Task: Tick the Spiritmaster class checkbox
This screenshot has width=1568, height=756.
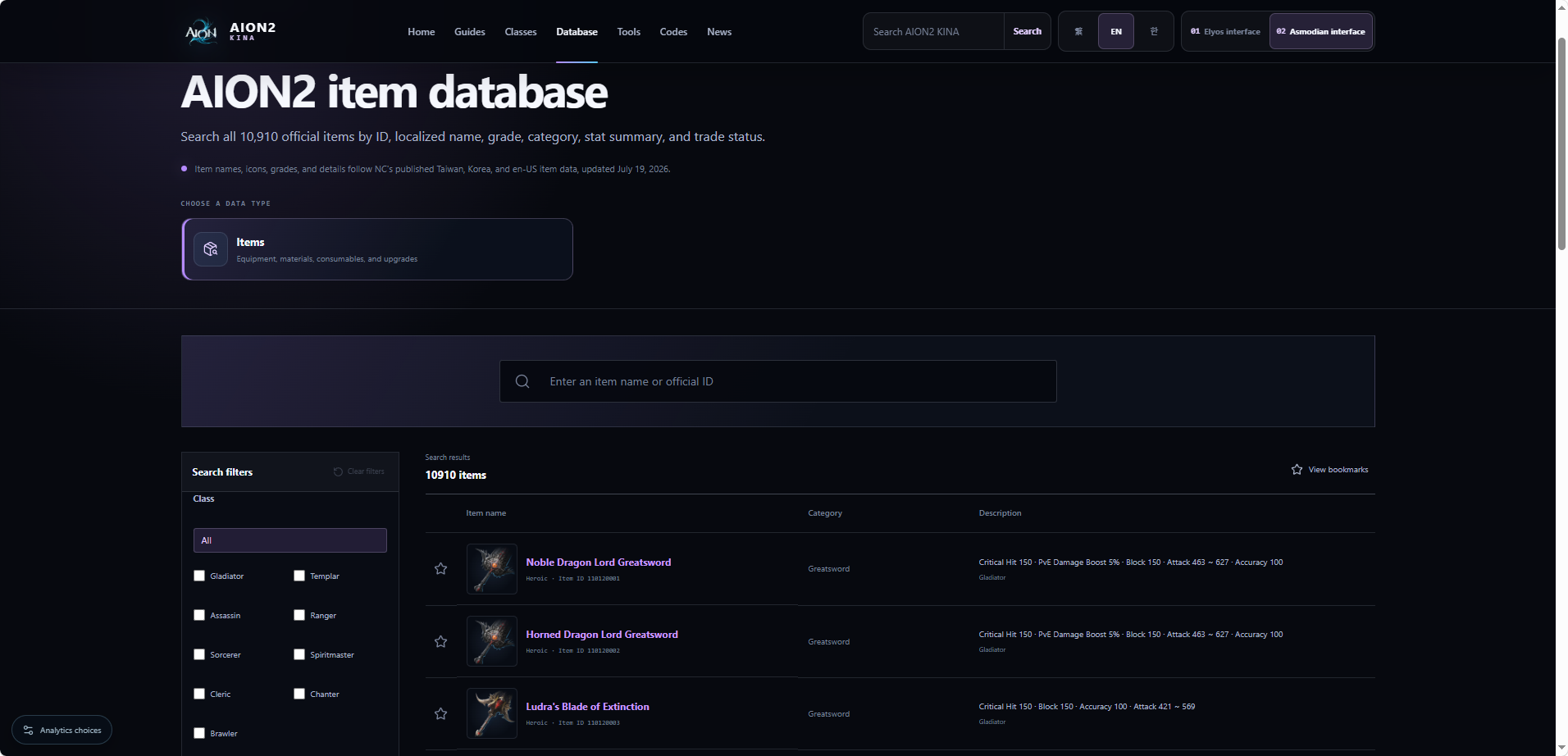Action: (x=299, y=654)
